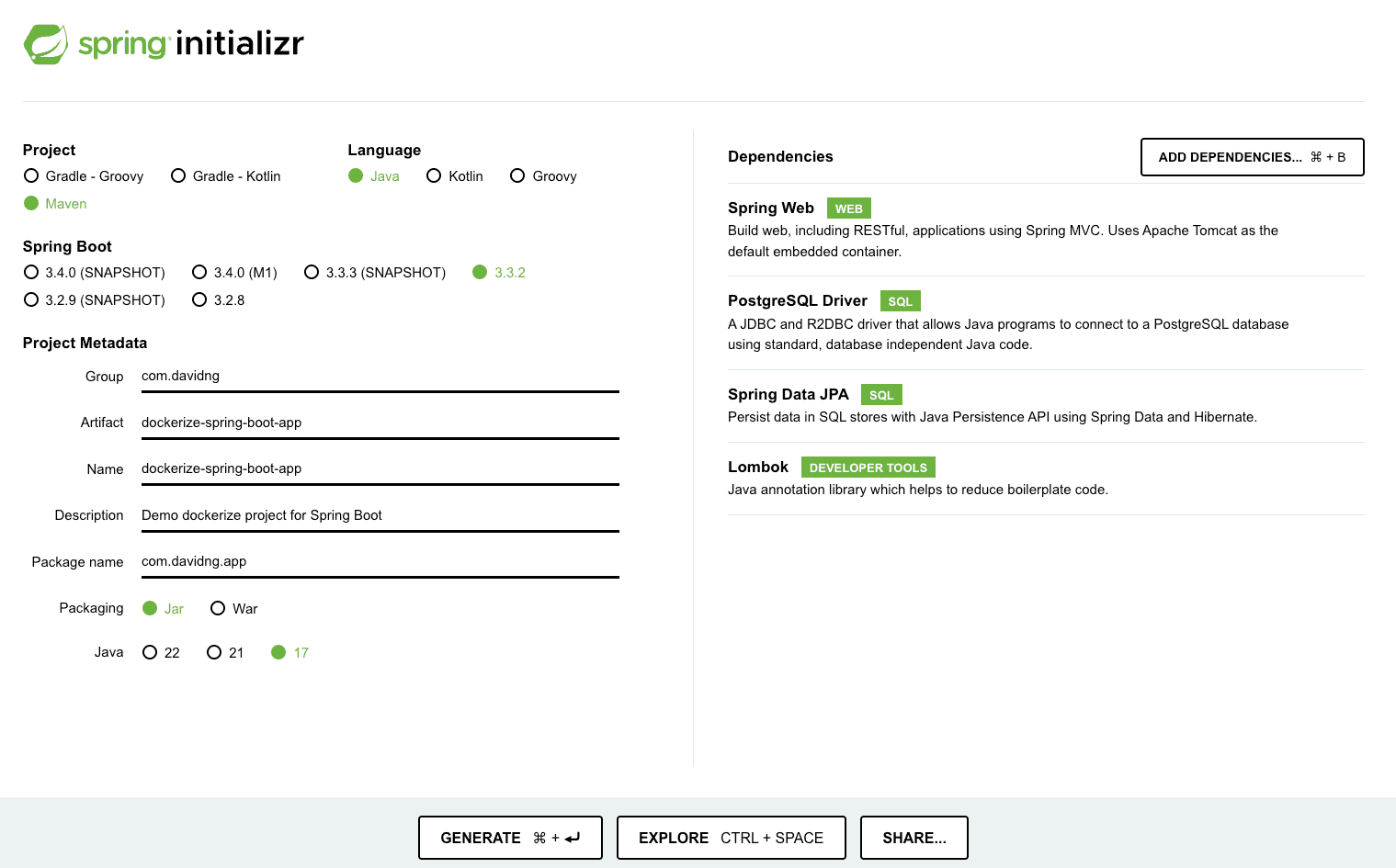The width and height of the screenshot is (1396, 868).
Task: Select Spring Boot 3.2.8 version
Action: click(x=199, y=300)
